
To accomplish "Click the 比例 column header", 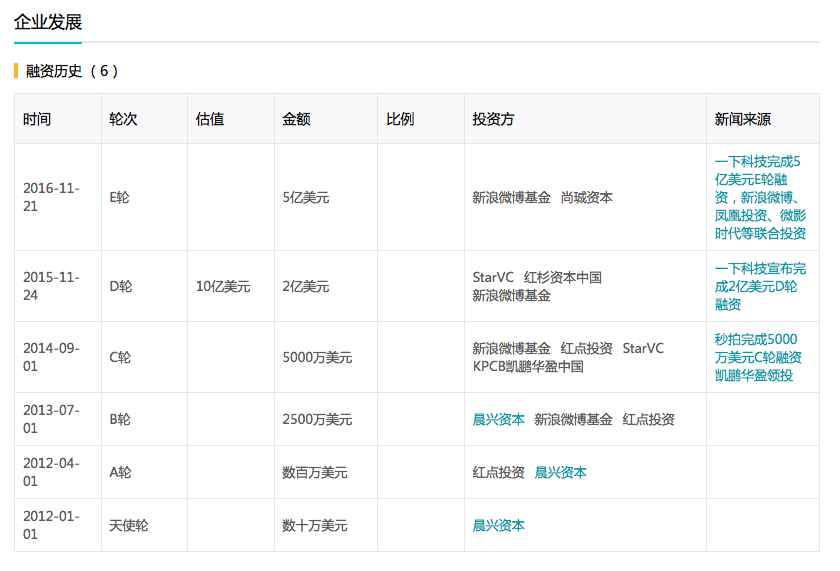I will [x=400, y=119].
